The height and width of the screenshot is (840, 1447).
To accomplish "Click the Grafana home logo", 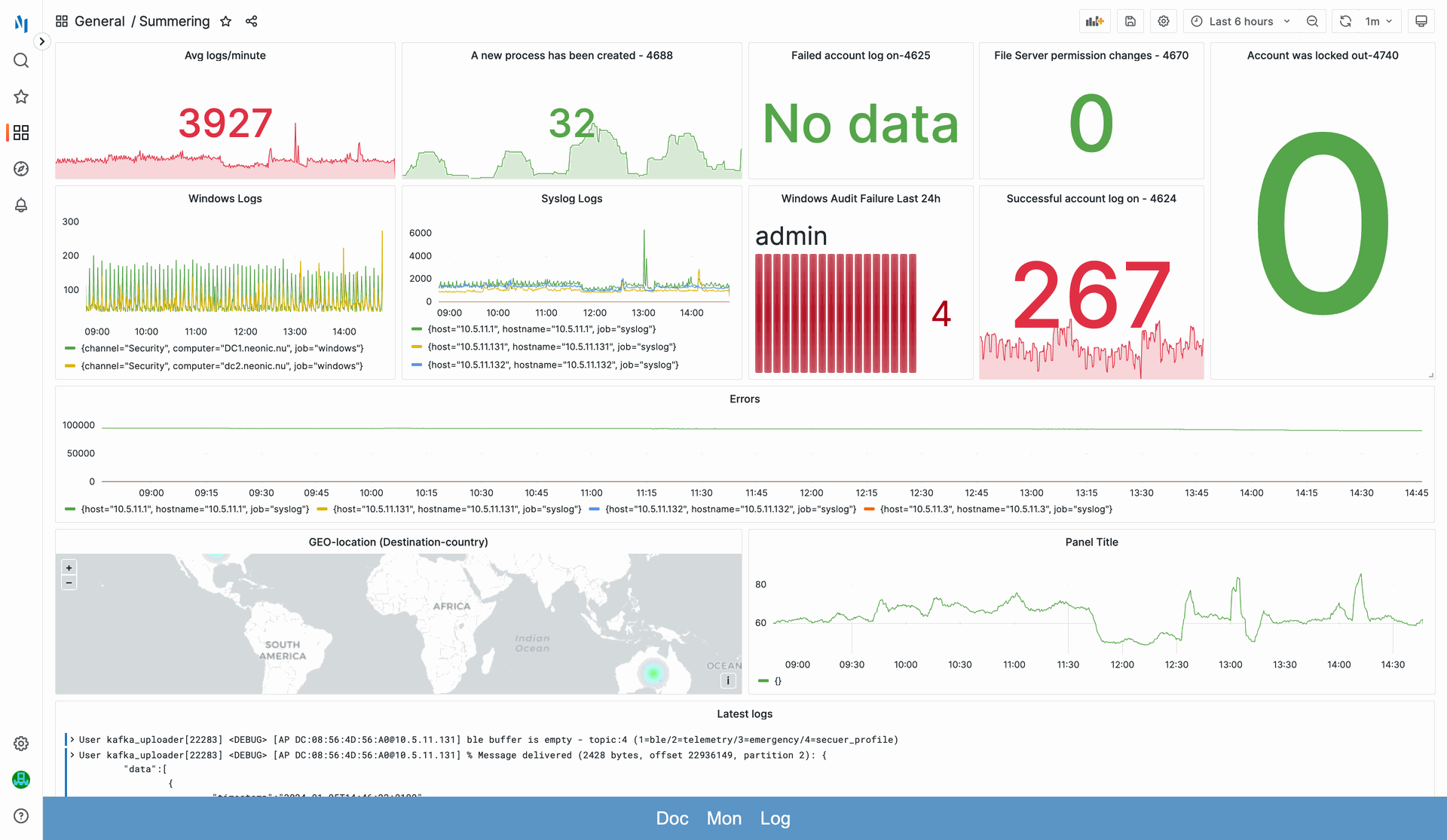I will tap(21, 23).
